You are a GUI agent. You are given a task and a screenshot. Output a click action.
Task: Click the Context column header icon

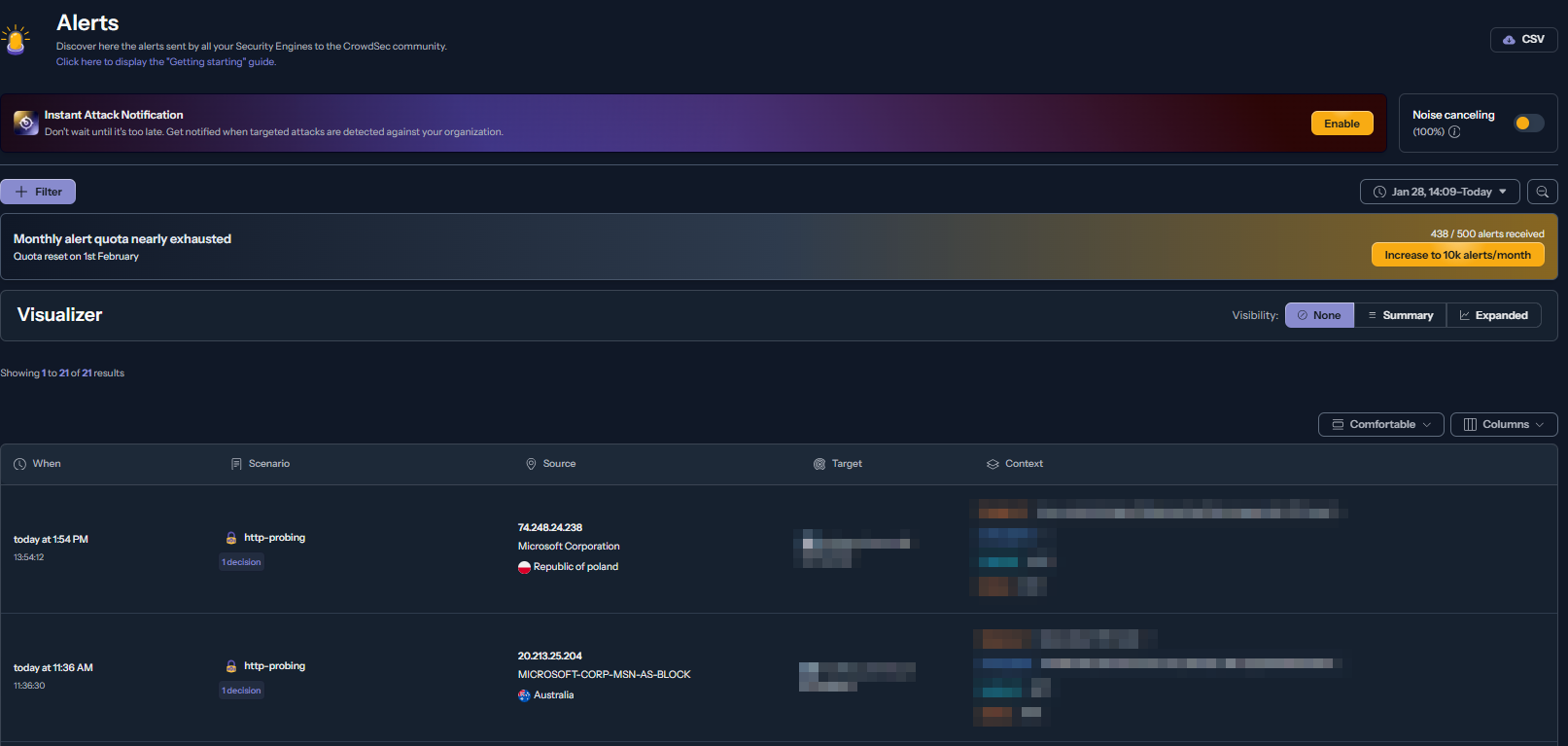[993, 464]
